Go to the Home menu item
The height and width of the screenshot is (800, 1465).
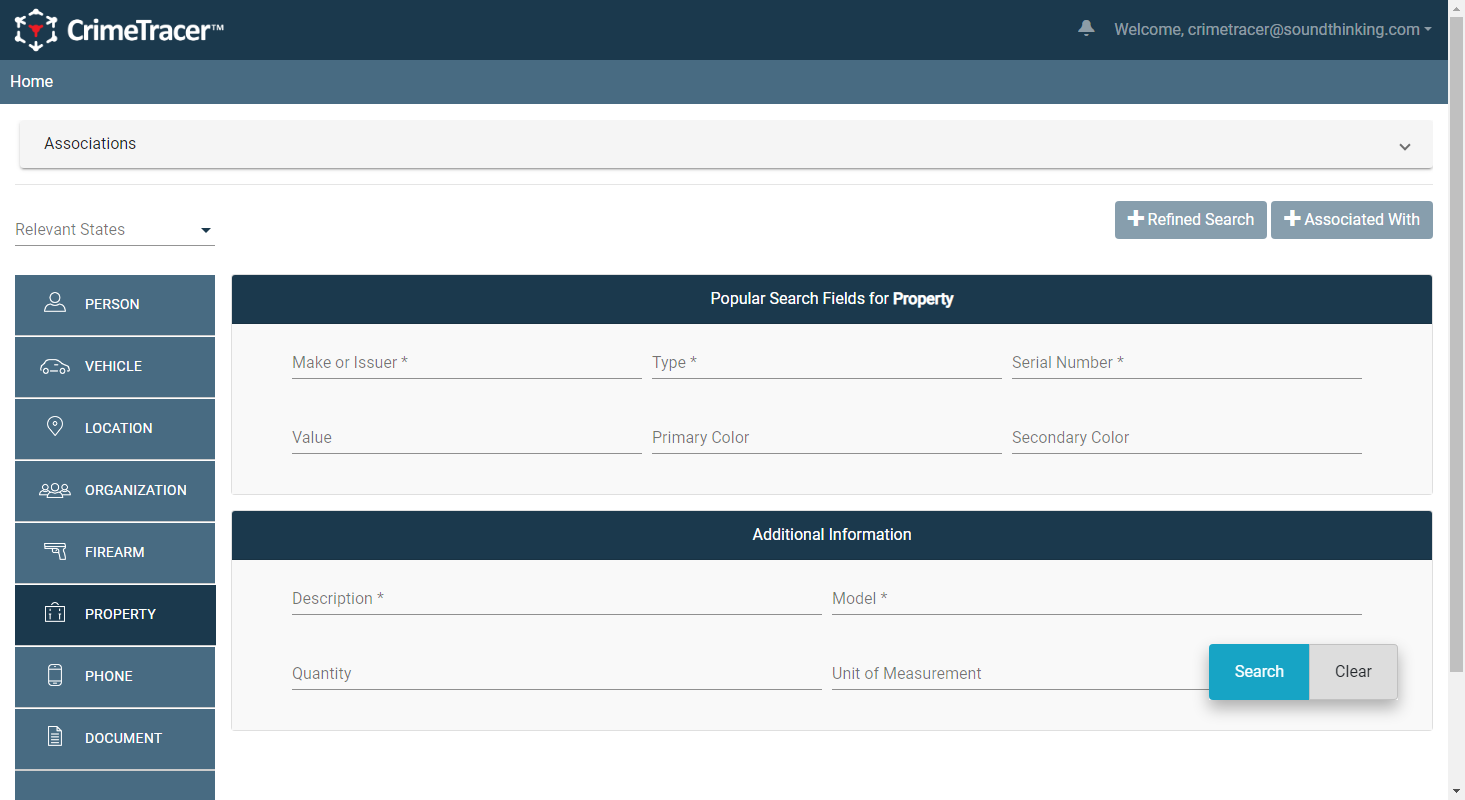tap(32, 81)
